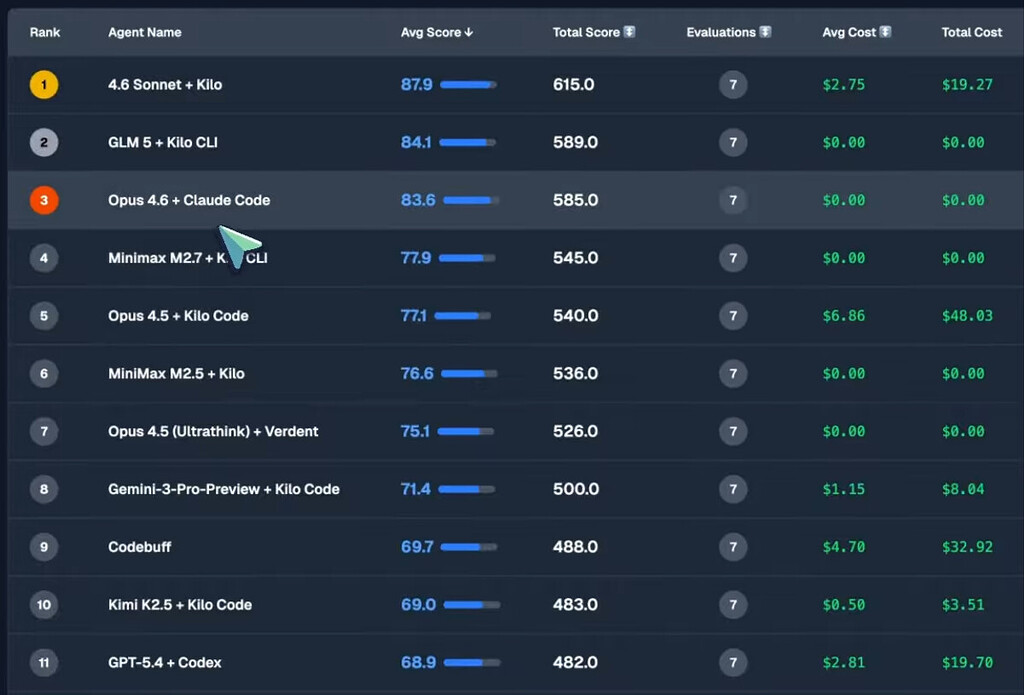Sort by the Total Cost column header
The height and width of the screenshot is (695, 1024).
click(971, 32)
